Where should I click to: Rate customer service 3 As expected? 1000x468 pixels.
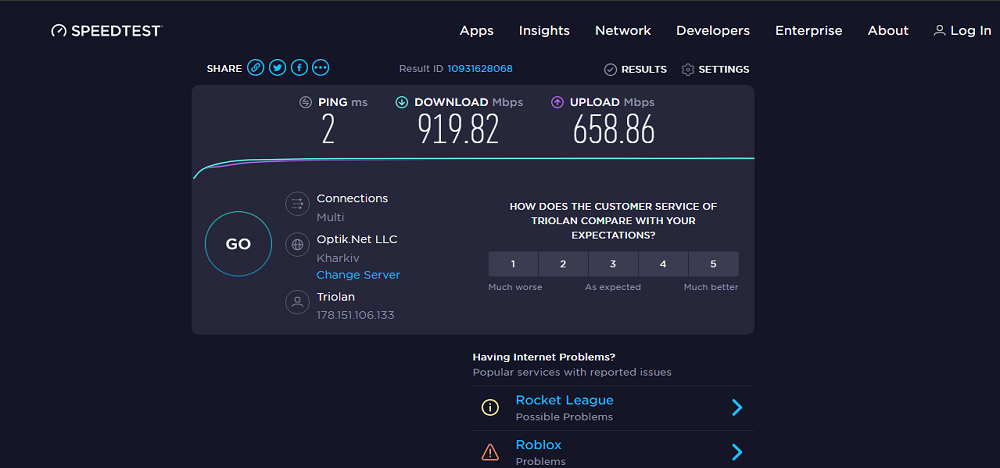click(613, 264)
